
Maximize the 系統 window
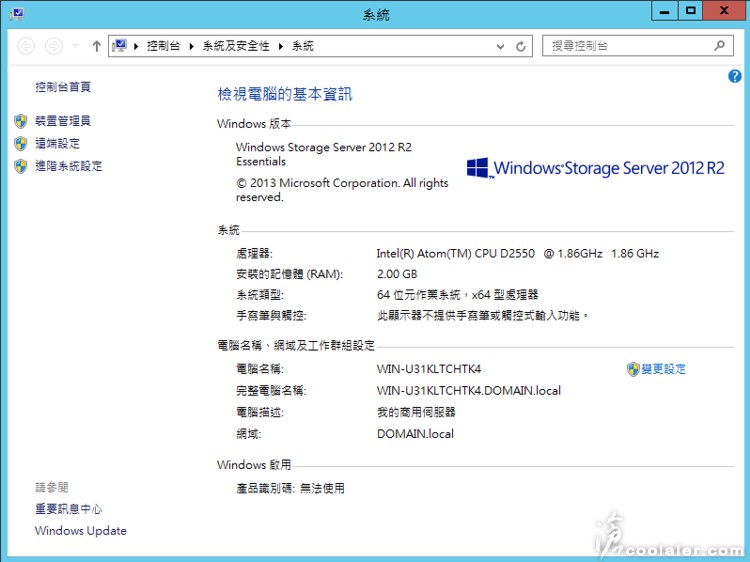(x=690, y=11)
